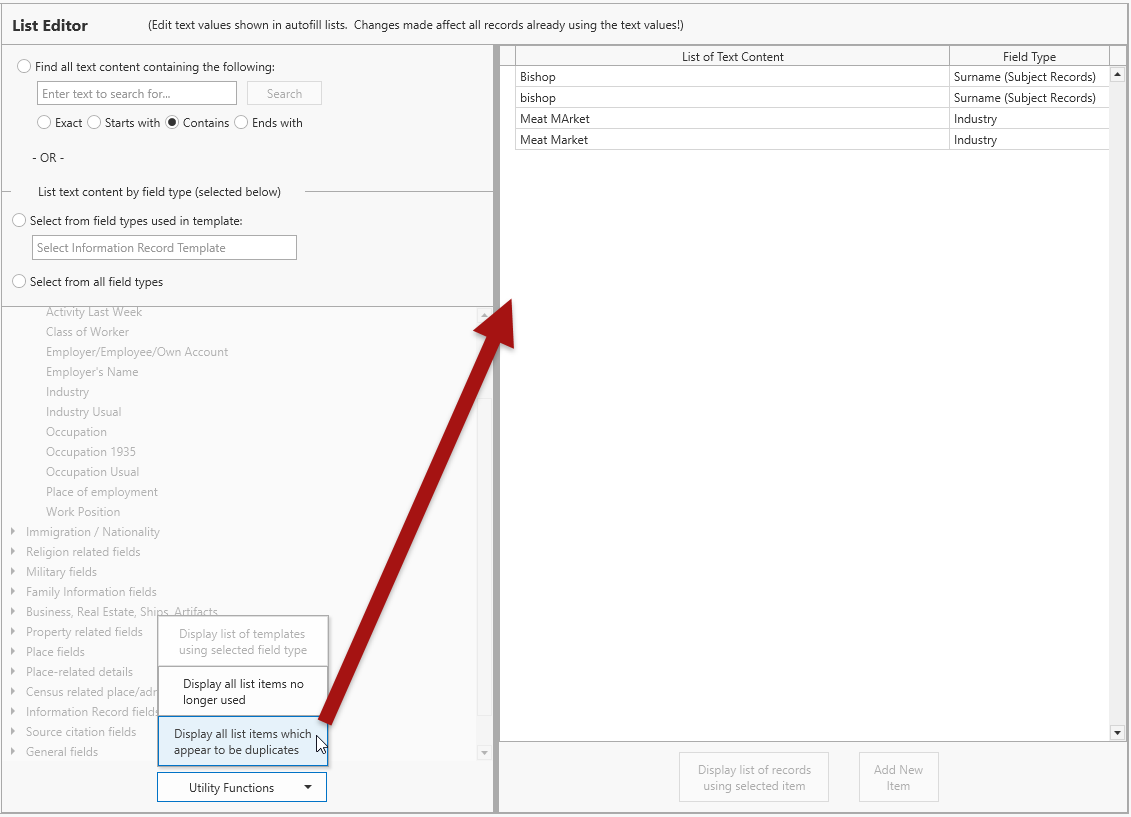
Task: Expand the Immigration / Nationality tree node
Action: [13, 532]
